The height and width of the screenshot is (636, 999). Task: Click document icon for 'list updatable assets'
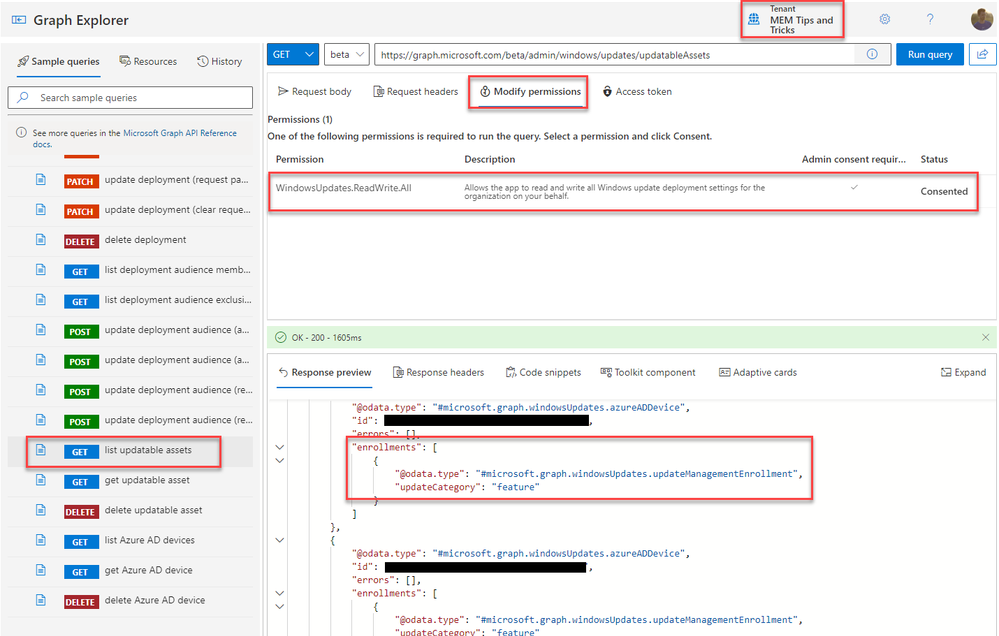pyautogui.click(x=41, y=450)
